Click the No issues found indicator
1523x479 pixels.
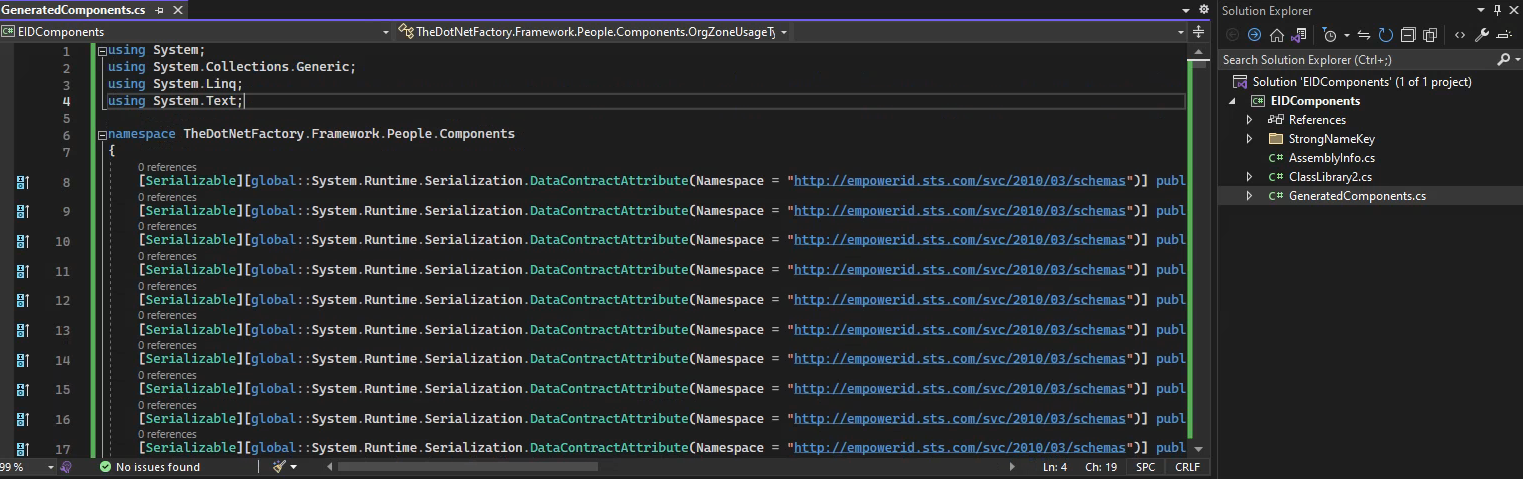click(149, 467)
